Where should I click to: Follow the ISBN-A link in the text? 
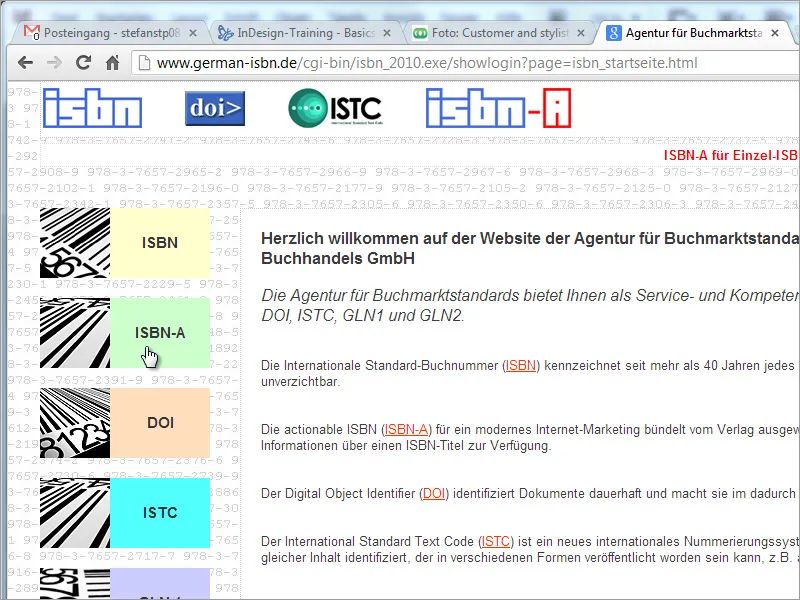point(406,429)
